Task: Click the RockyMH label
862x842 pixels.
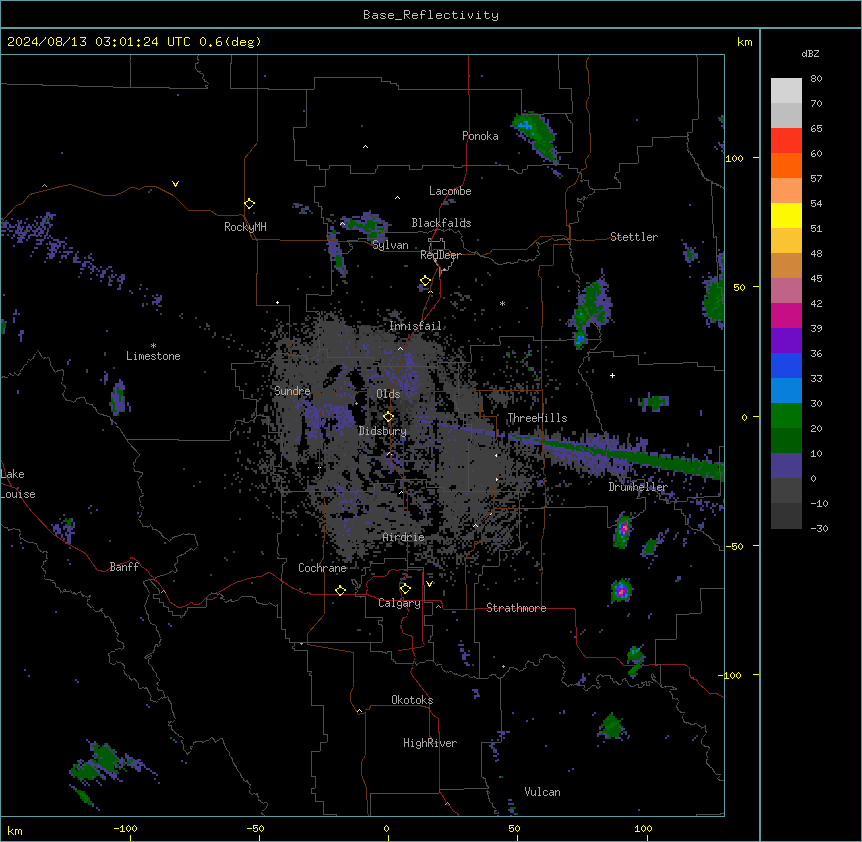Action: tap(245, 227)
